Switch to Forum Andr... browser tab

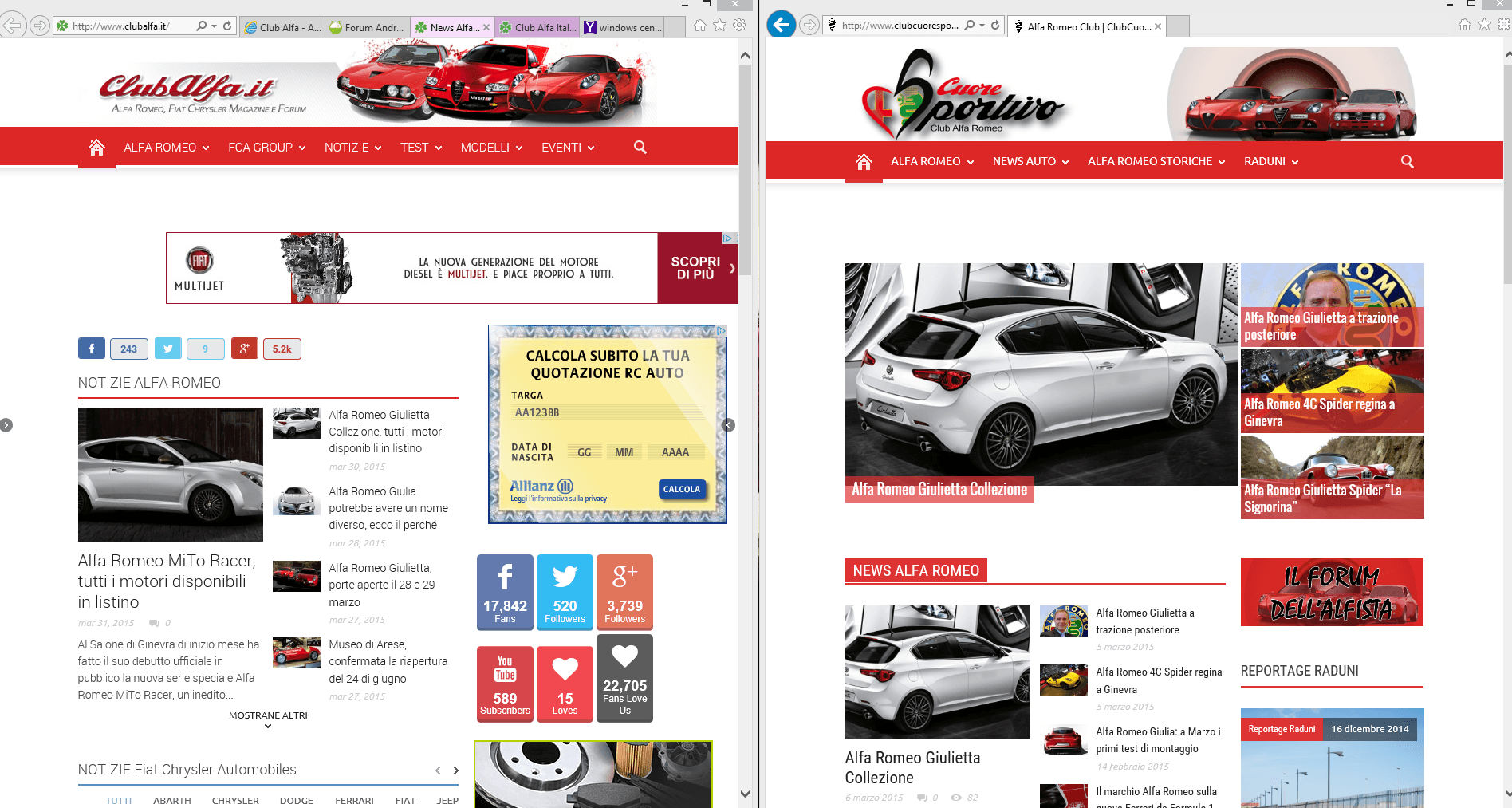point(368,27)
